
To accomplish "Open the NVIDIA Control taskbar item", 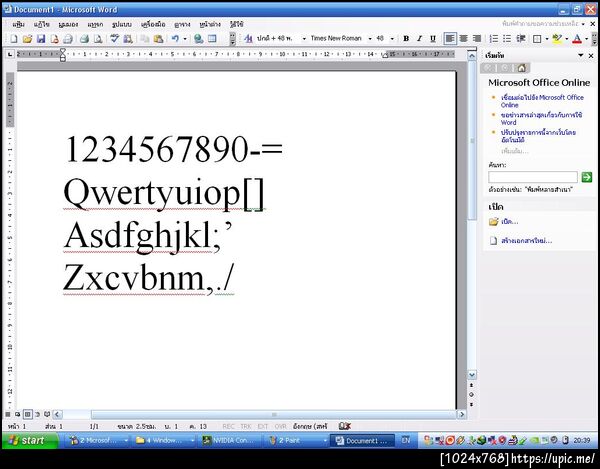I will point(231,440).
